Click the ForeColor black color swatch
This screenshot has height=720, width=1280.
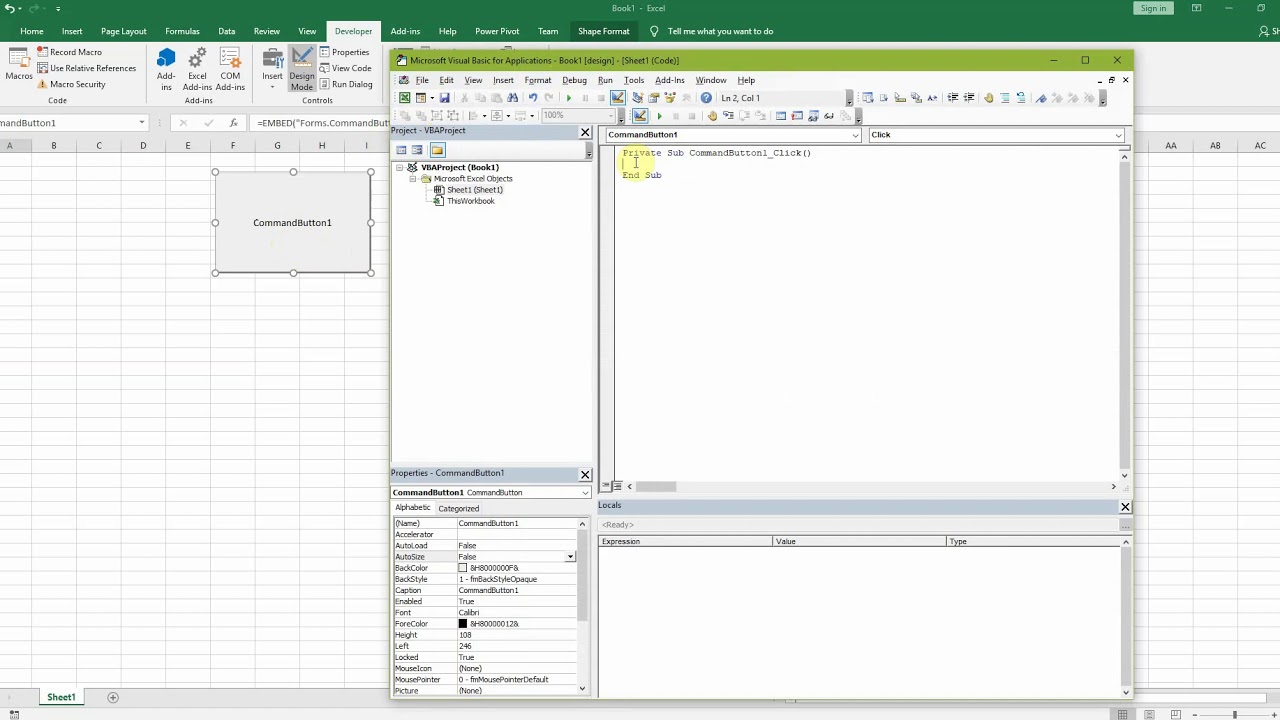pos(463,624)
